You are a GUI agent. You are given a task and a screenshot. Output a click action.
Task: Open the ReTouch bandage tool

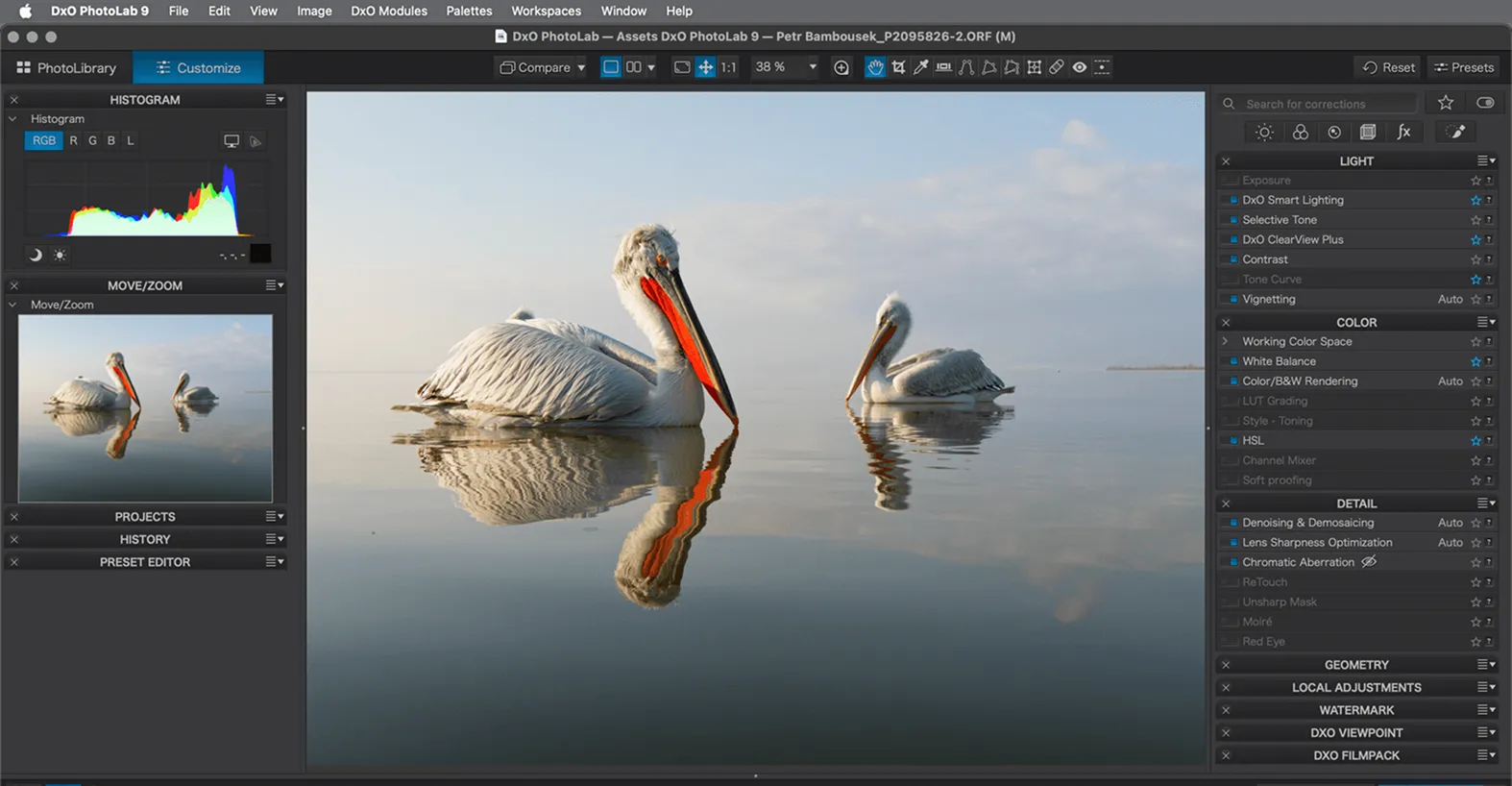[x=1057, y=67]
